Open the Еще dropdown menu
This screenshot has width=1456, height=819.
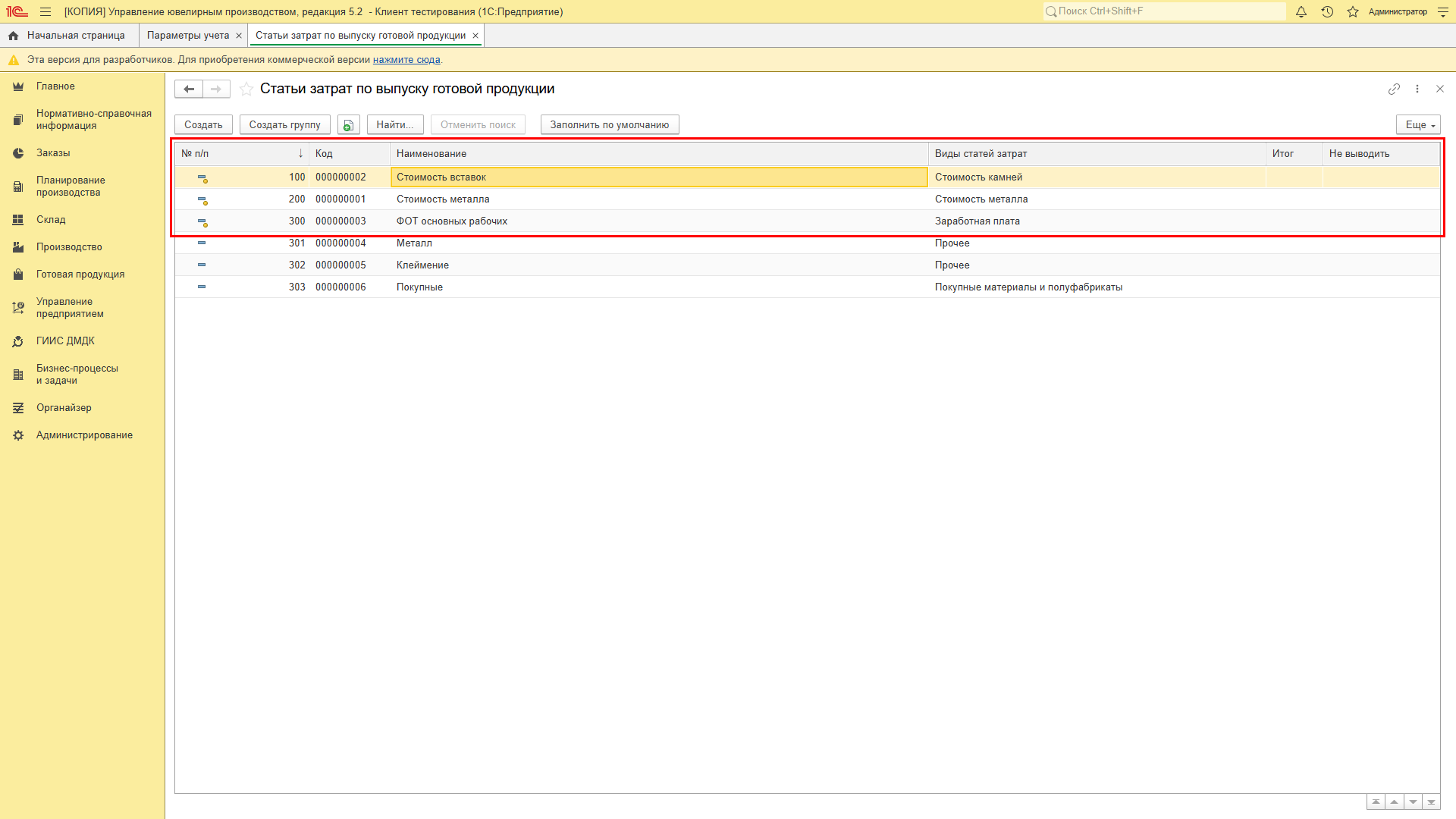(1418, 125)
